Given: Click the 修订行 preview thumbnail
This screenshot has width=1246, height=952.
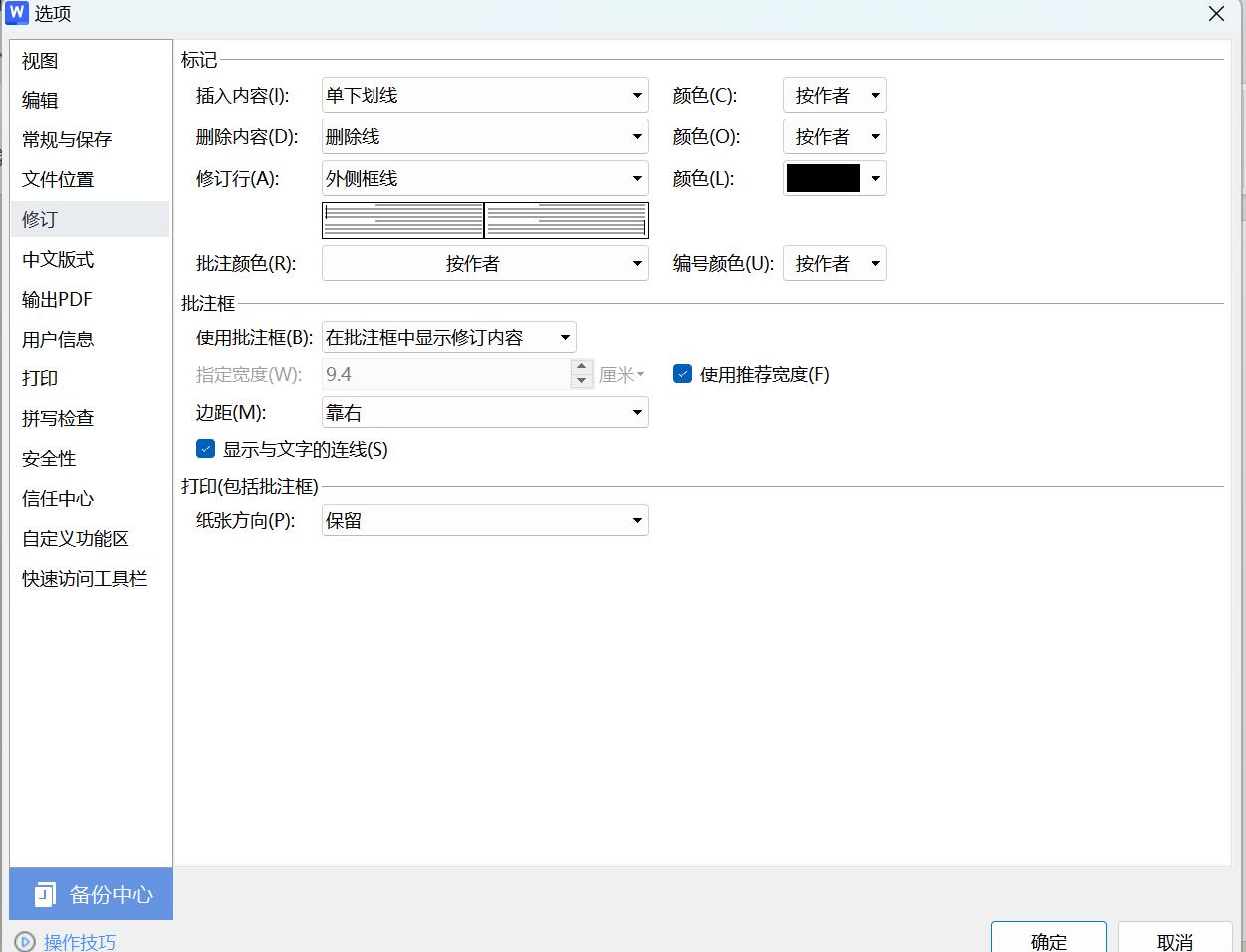Looking at the screenshot, I should pyautogui.click(x=485, y=220).
